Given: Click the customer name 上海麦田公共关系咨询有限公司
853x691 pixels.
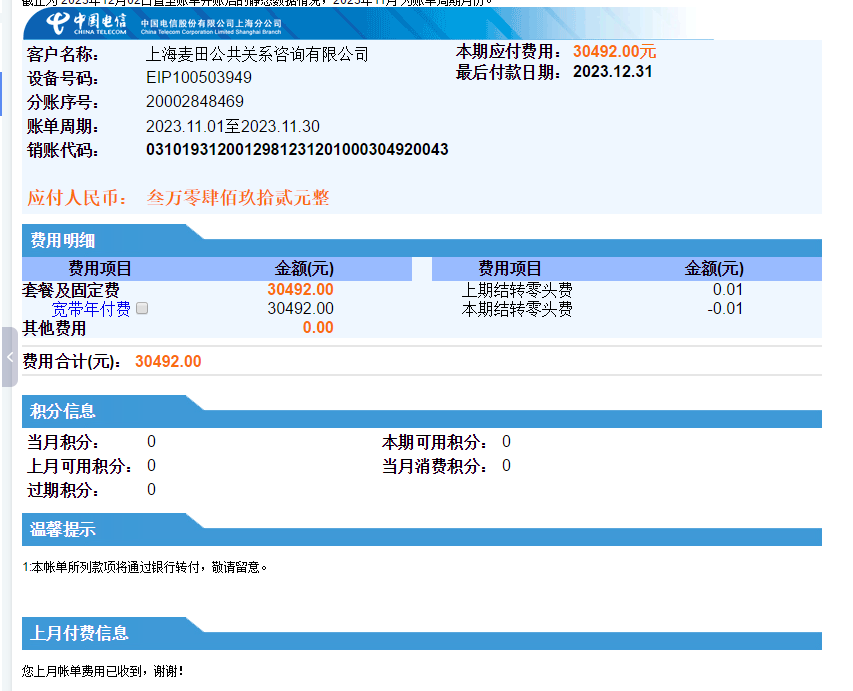Looking at the screenshot, I should (x=257, y=54).
